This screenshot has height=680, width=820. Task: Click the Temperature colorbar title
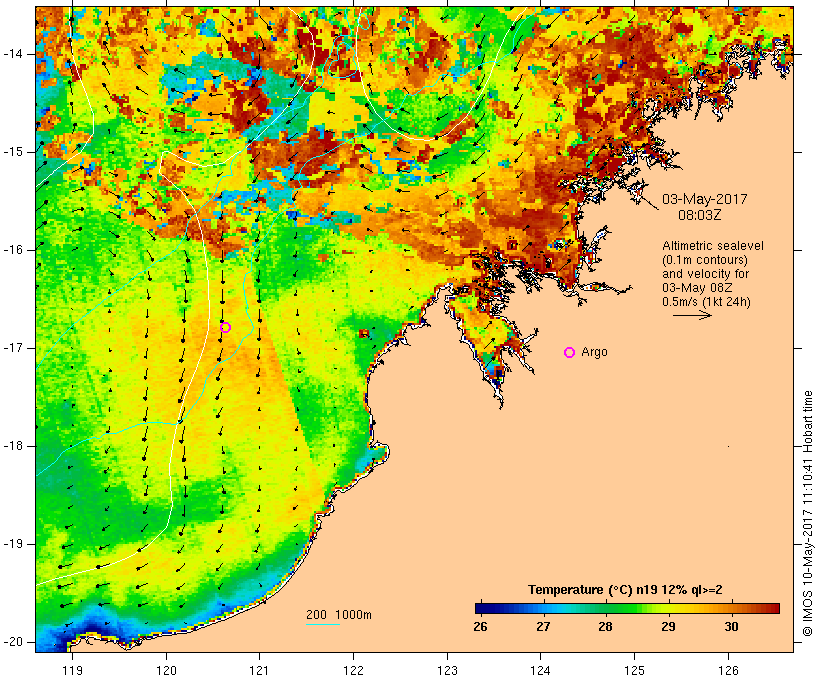click(625, 590)
